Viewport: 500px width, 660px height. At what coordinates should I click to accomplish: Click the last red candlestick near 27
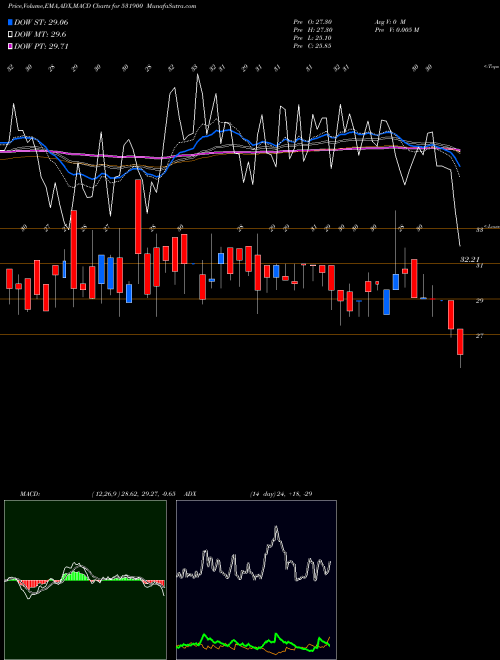[460, 342]
